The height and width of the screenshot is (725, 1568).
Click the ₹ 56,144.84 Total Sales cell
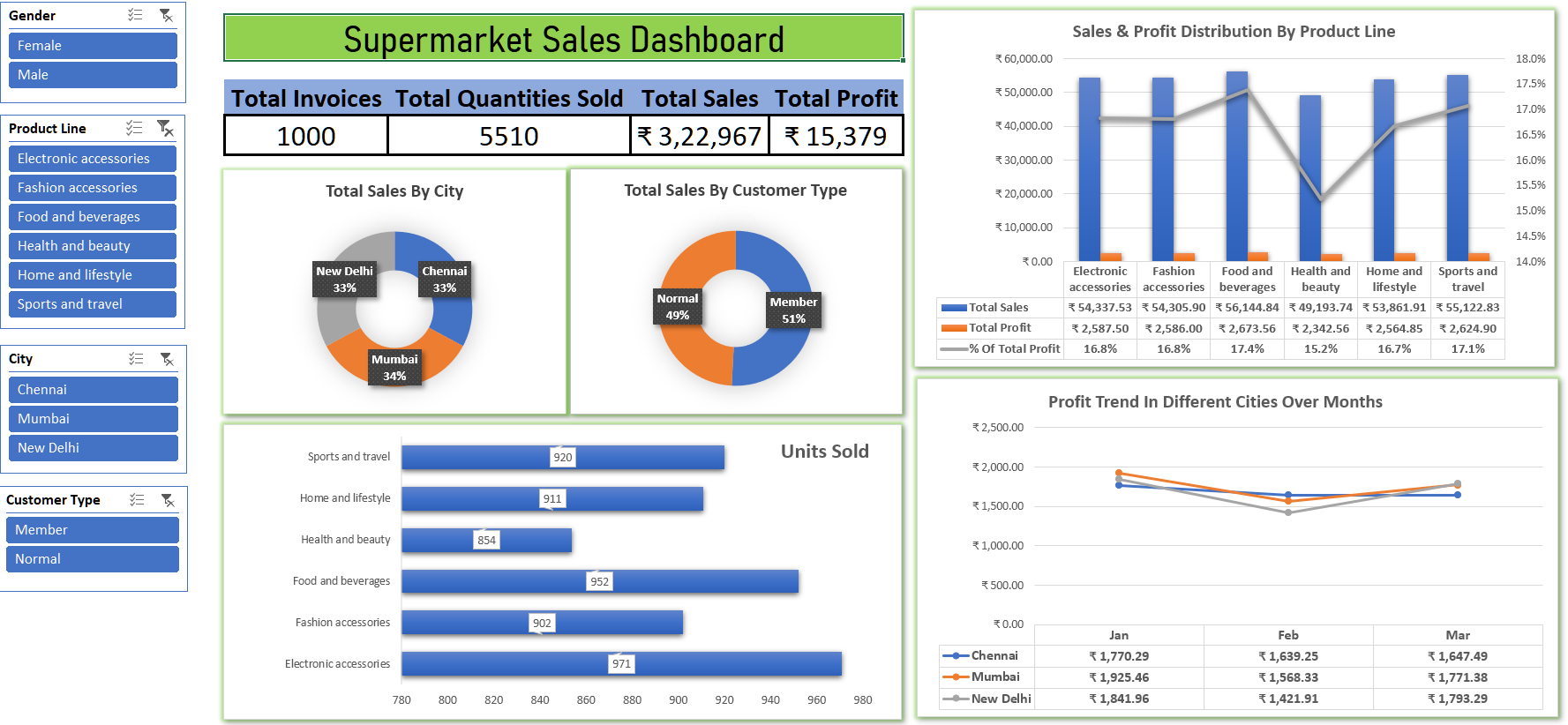click(x=1247, y=308)
